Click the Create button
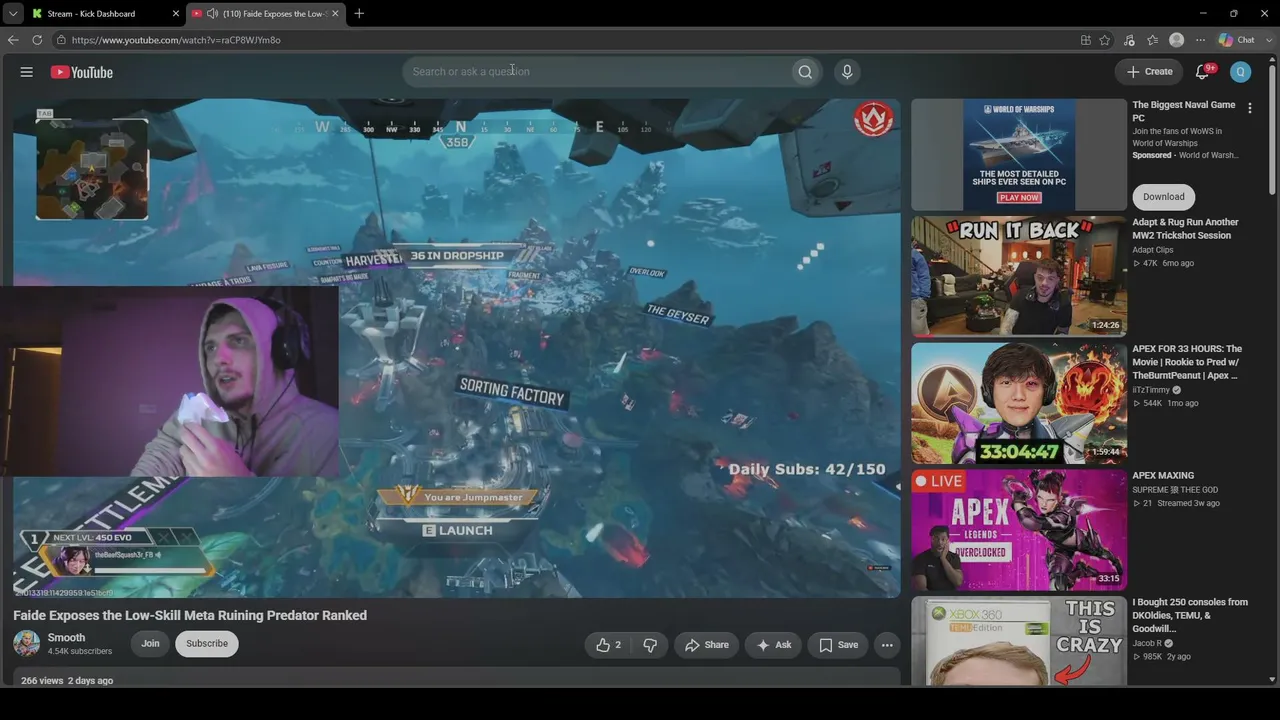Screen dimensions: 1280x720 coord(1149,72)
